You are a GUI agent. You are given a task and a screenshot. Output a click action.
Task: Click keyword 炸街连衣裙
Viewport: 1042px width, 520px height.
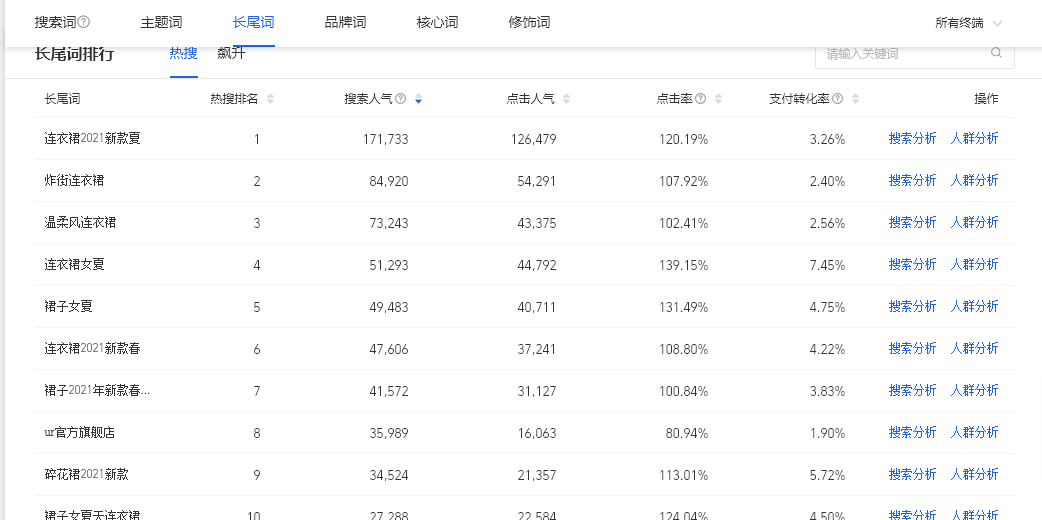(74, 180)
